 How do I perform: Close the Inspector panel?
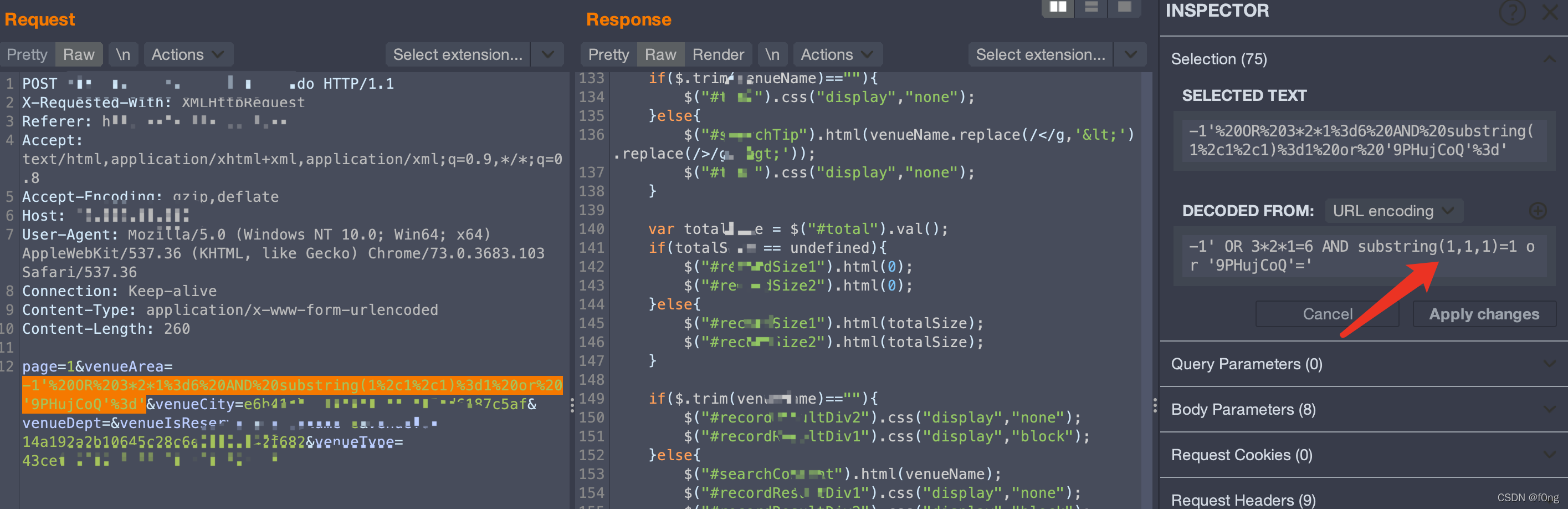tap(1550, 12)
